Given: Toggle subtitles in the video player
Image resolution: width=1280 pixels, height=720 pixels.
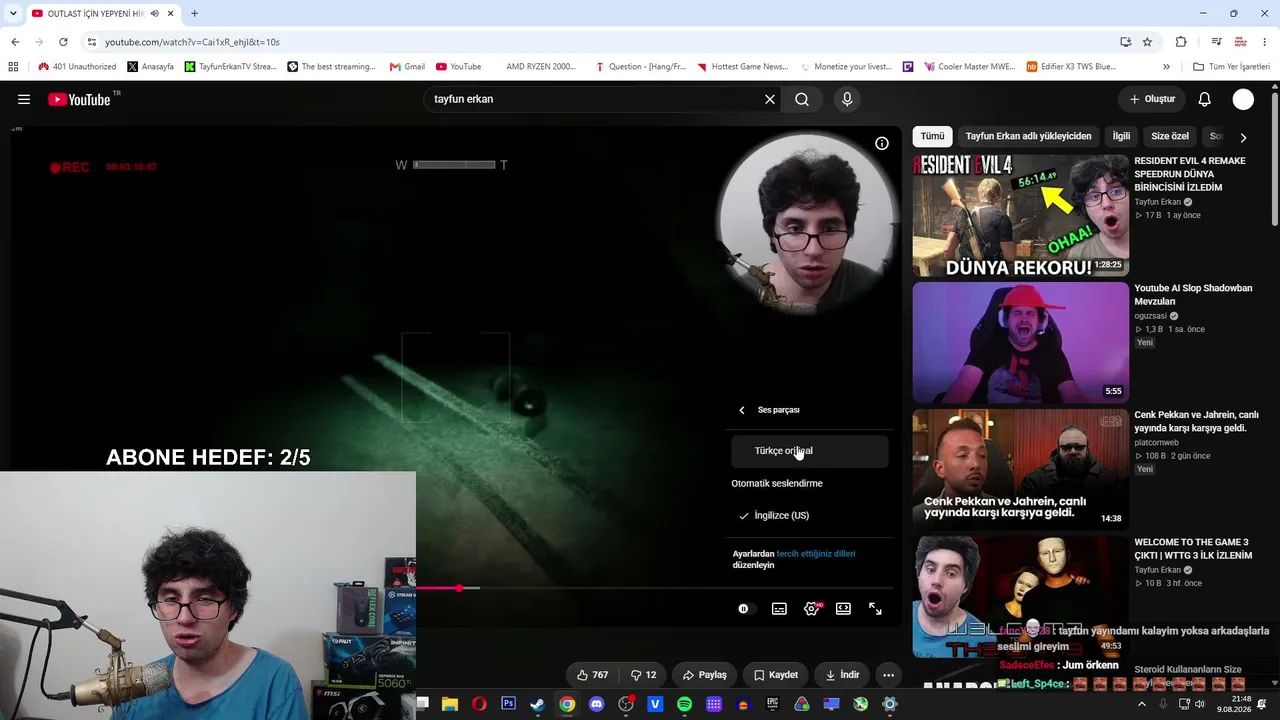Looking at the screenshot, I should [779, 608].
